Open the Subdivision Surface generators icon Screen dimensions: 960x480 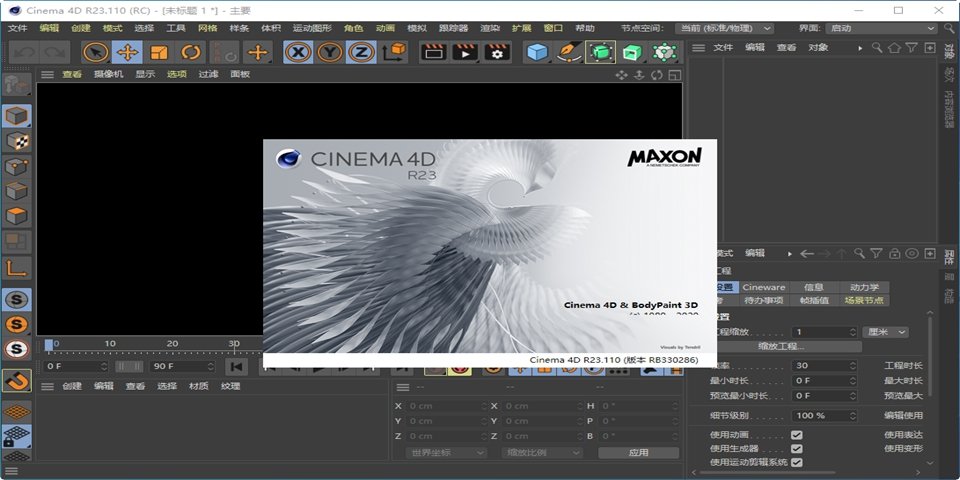601,53
